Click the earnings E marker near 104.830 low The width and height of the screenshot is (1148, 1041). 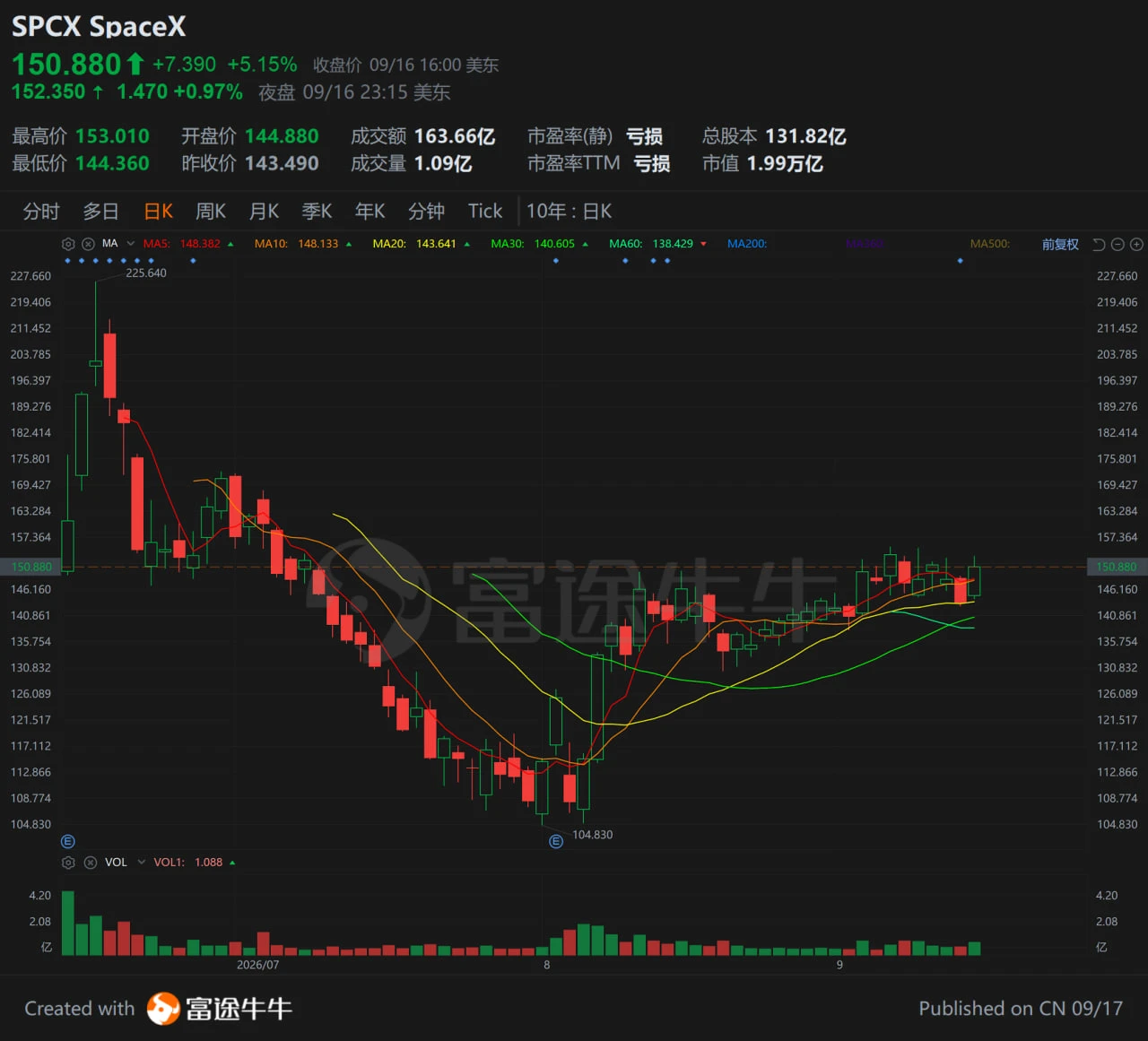tap(556, 841)
